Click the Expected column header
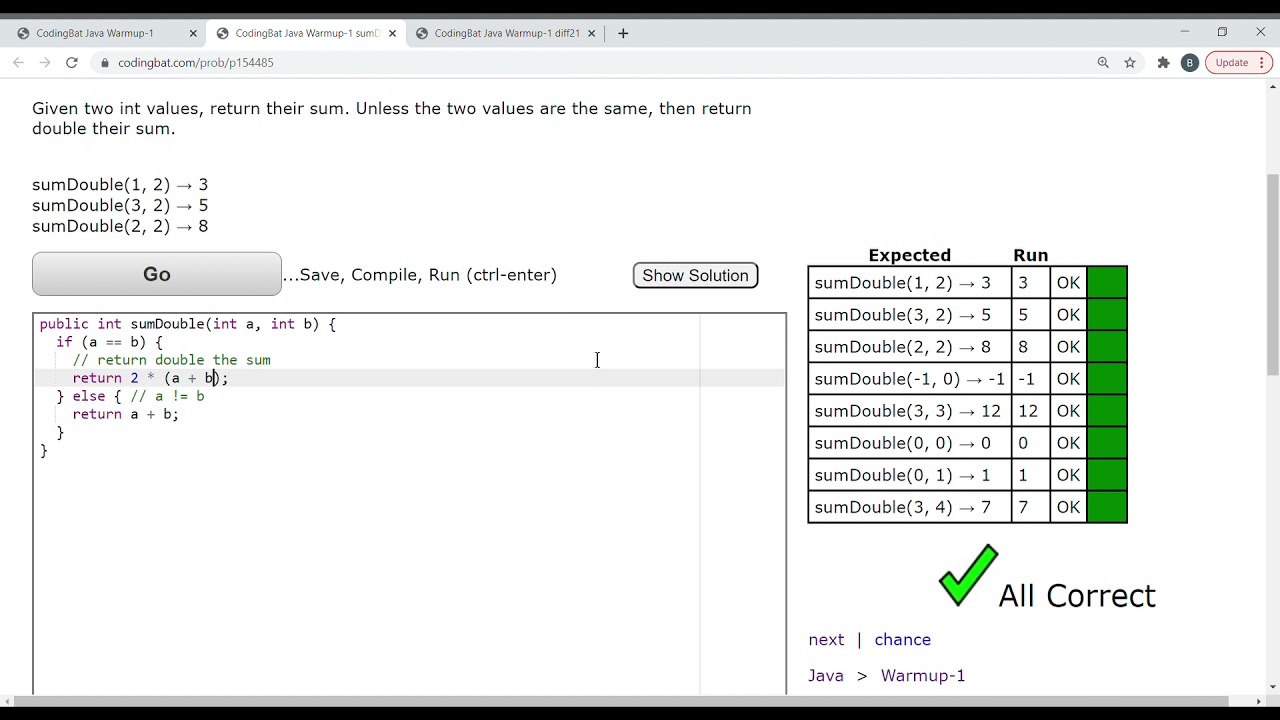Image resolution: width=1280 pixels, height=720 pixels. (909, 255)
